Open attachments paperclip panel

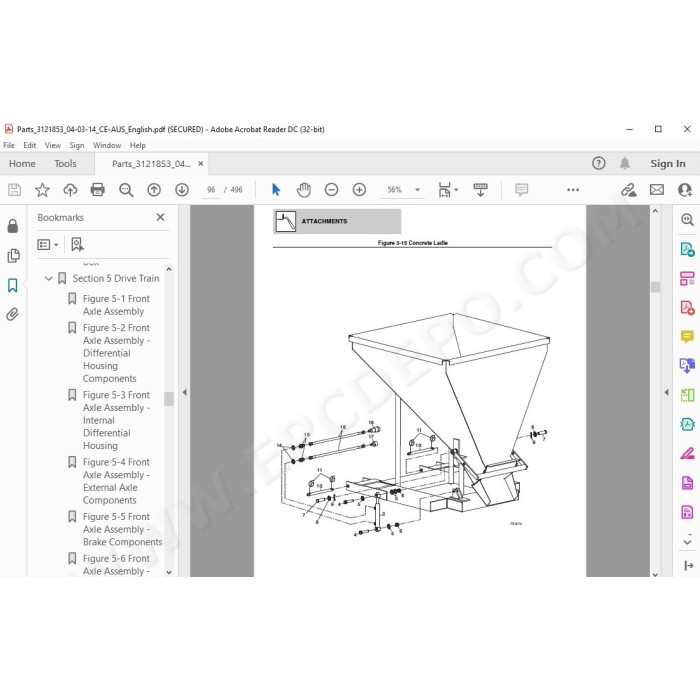[x=12, y=314]
